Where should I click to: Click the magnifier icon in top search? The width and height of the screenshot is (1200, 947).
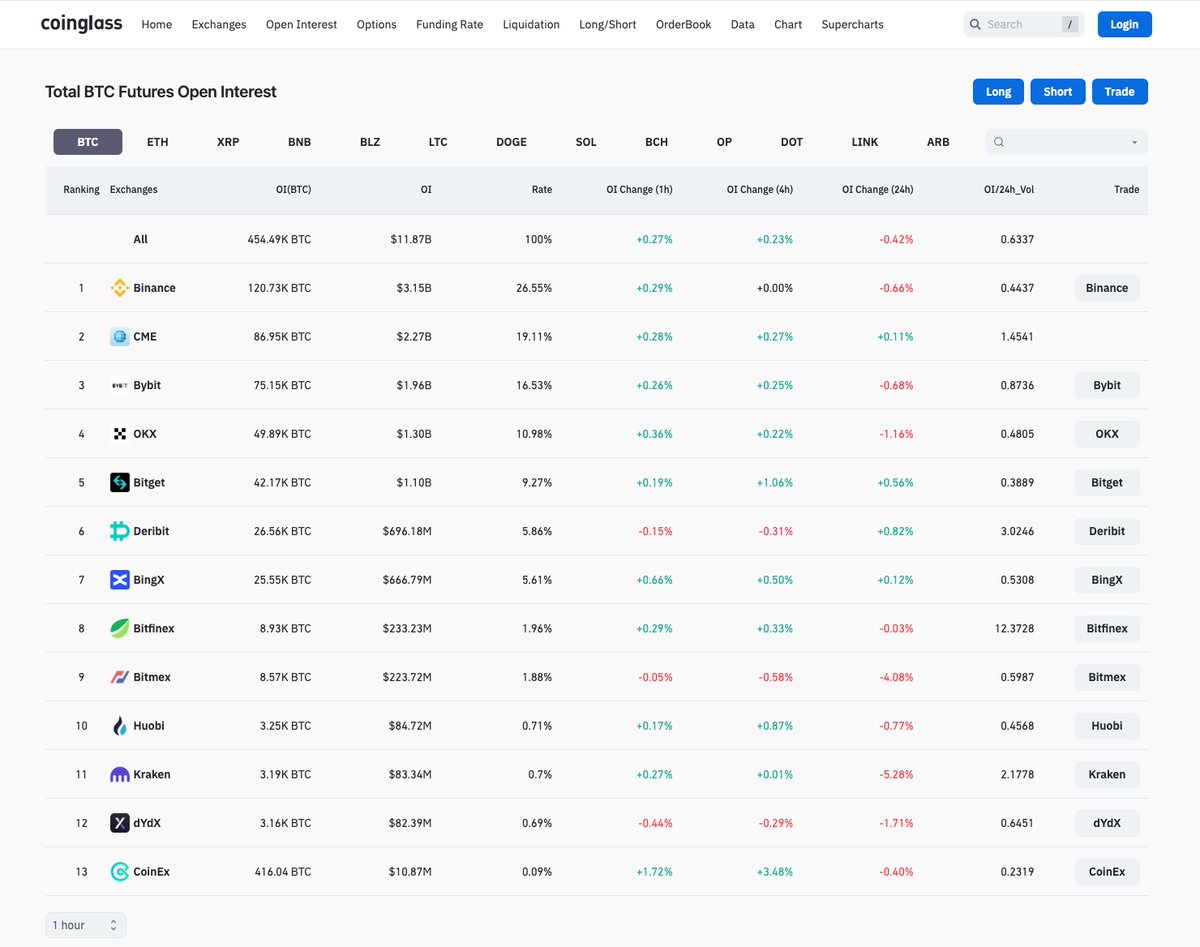pyautogui.click(x=975, y=24)
